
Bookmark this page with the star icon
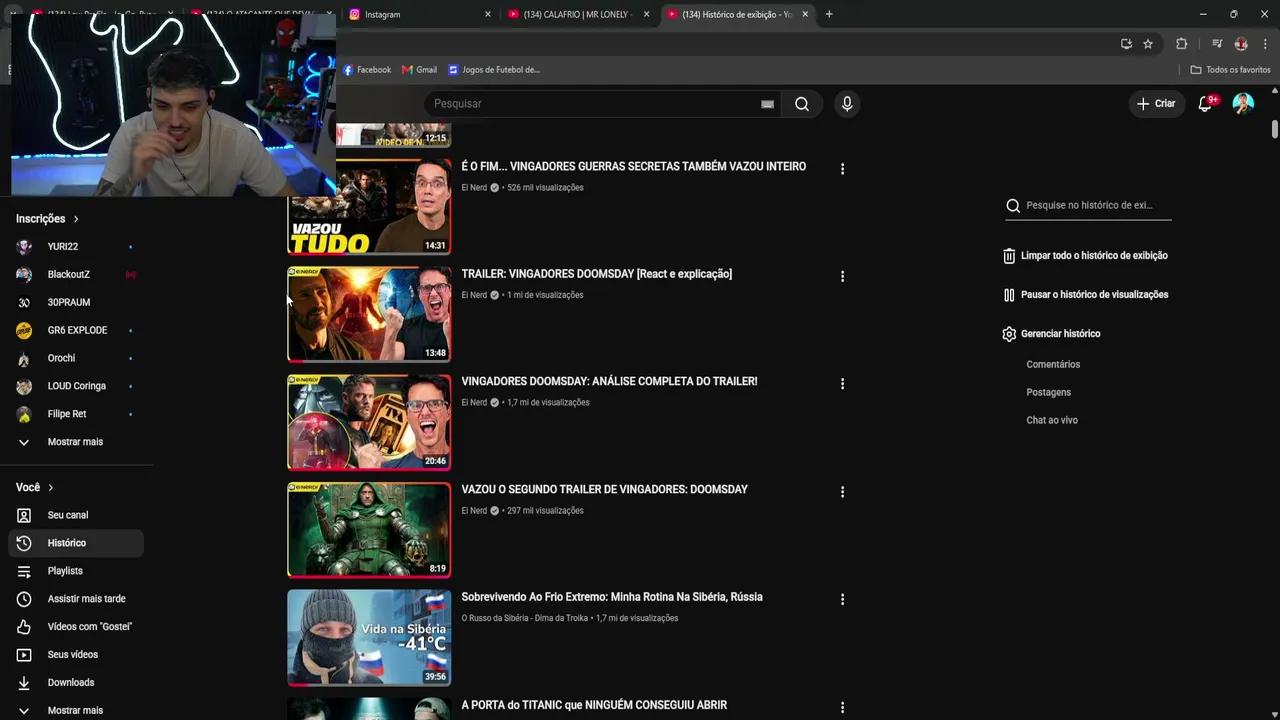pyautogui.click(x=1148, y=44)
